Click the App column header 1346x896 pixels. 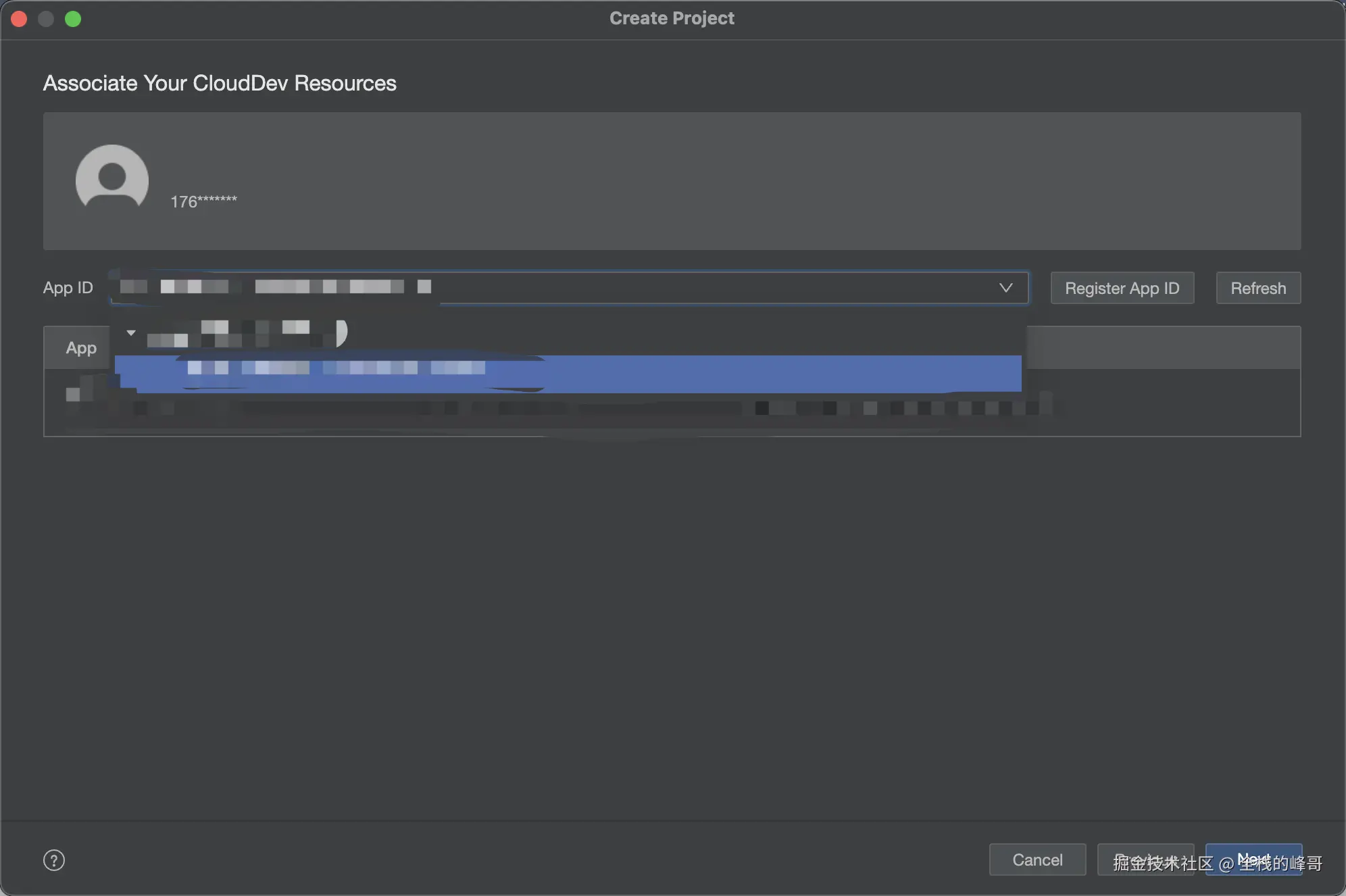(x=81, y=348)
